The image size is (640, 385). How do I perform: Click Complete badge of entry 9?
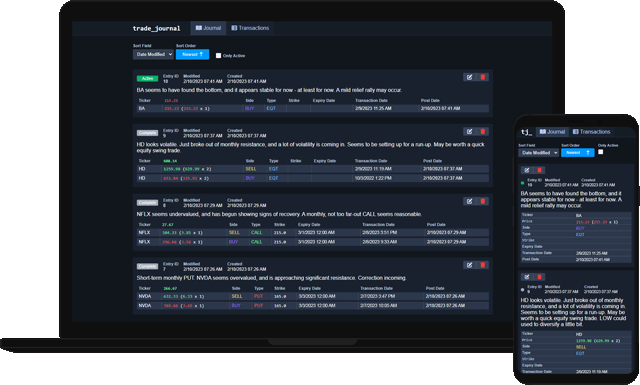click(147, 133)
